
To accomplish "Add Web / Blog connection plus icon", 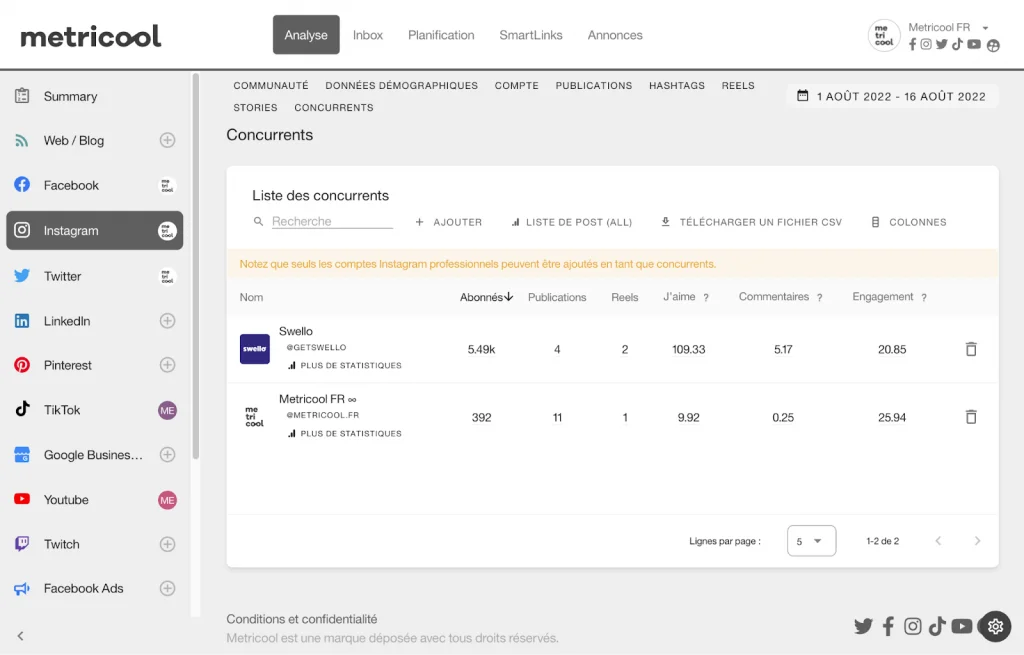I will coord(167,140).
